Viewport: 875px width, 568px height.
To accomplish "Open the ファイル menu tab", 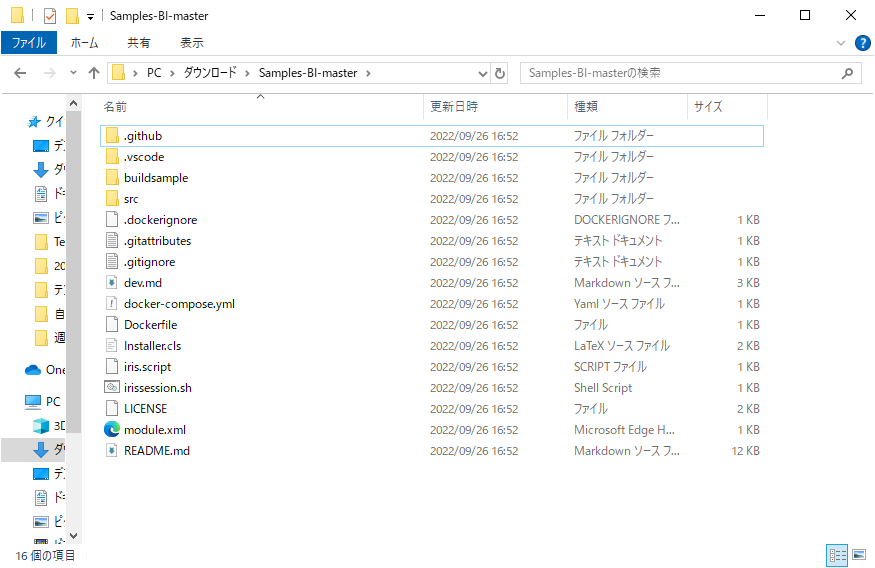I will point(29,43).
